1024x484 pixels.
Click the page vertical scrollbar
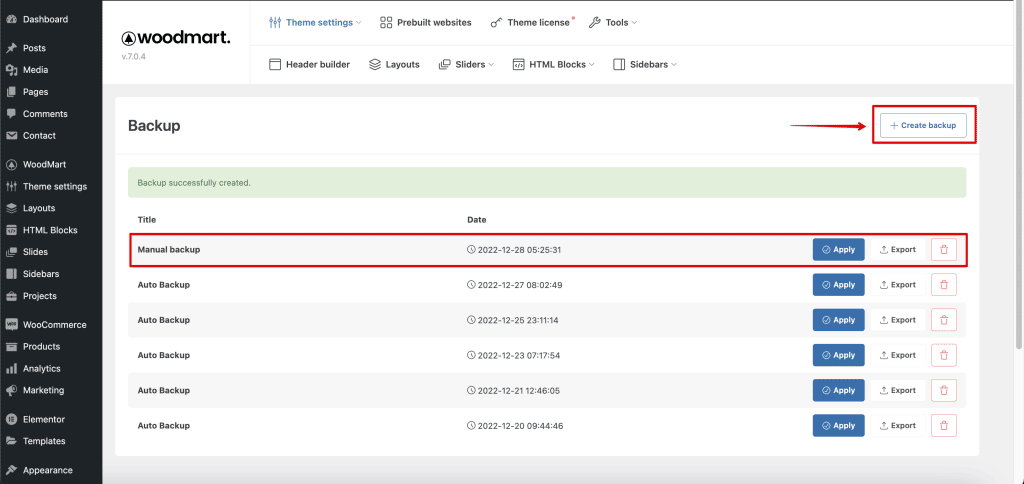pos(1018,200)
